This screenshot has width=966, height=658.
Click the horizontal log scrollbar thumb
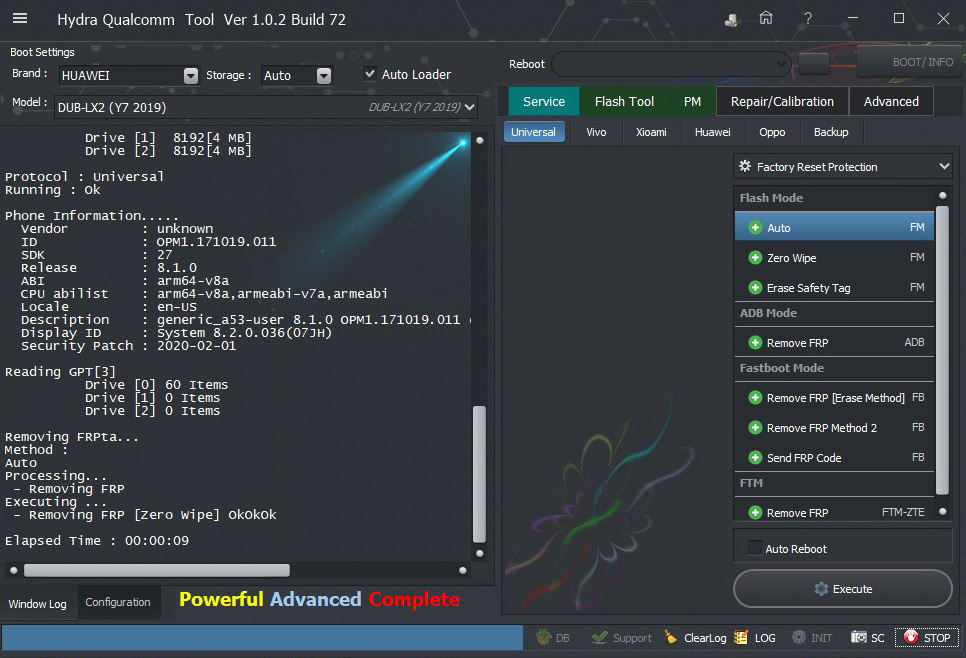156,570
